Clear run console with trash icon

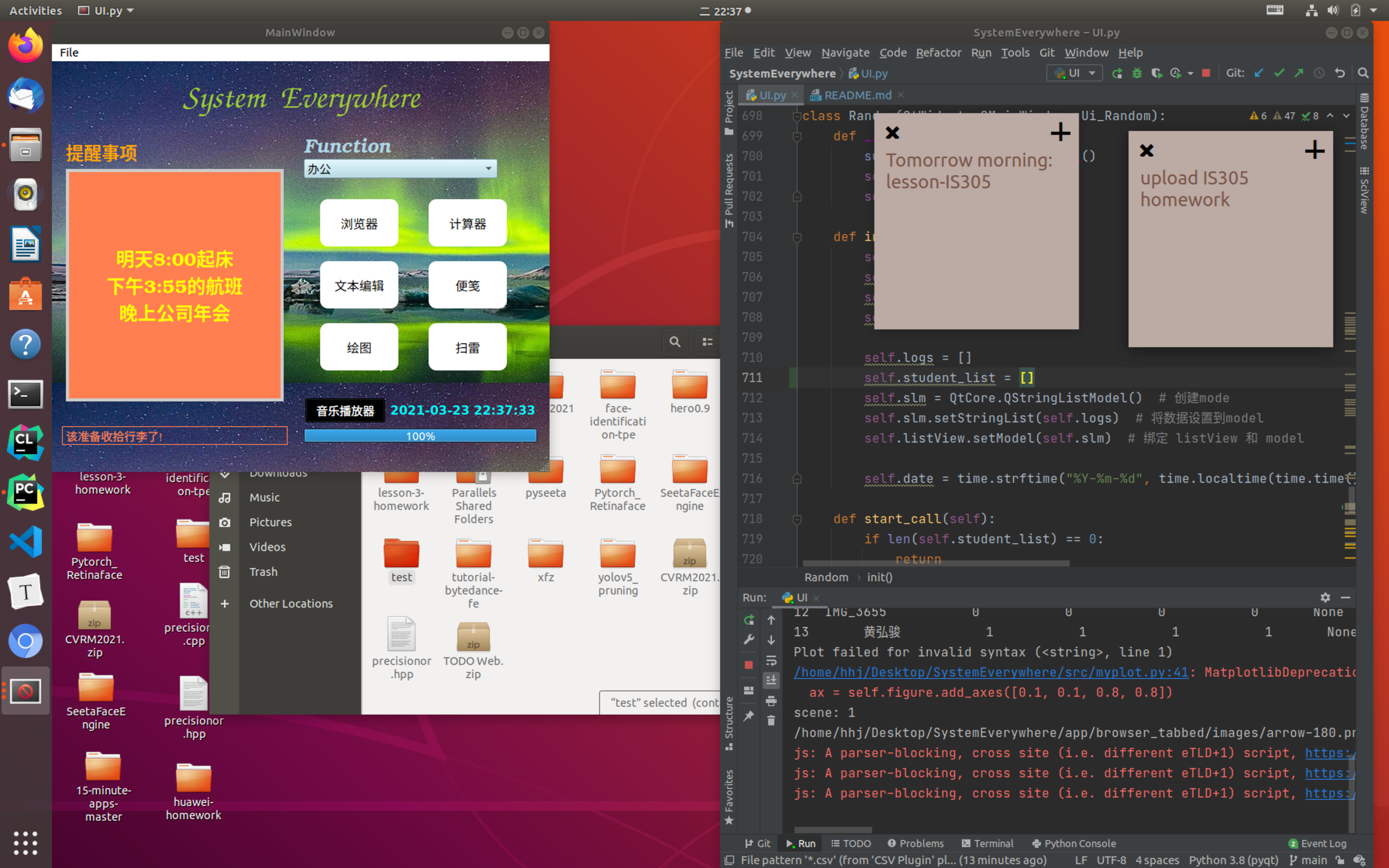tap(771, 720)
